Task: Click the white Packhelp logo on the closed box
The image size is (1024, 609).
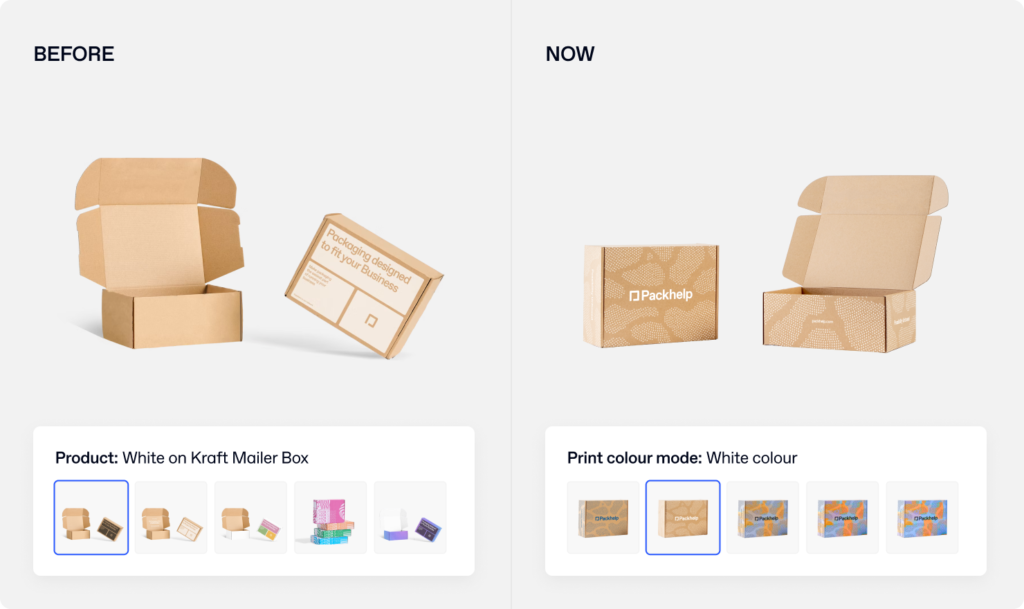Action: (660, 295)
